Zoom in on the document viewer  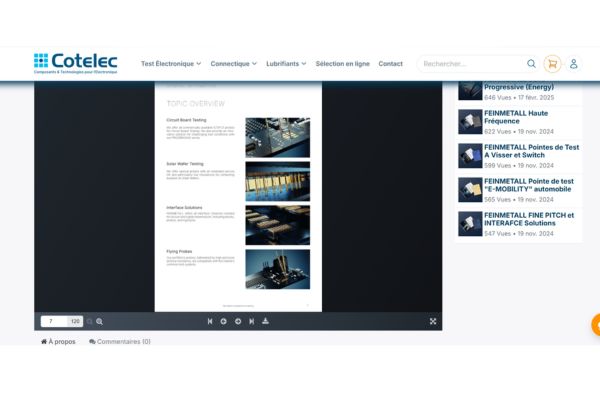[99, 322]
